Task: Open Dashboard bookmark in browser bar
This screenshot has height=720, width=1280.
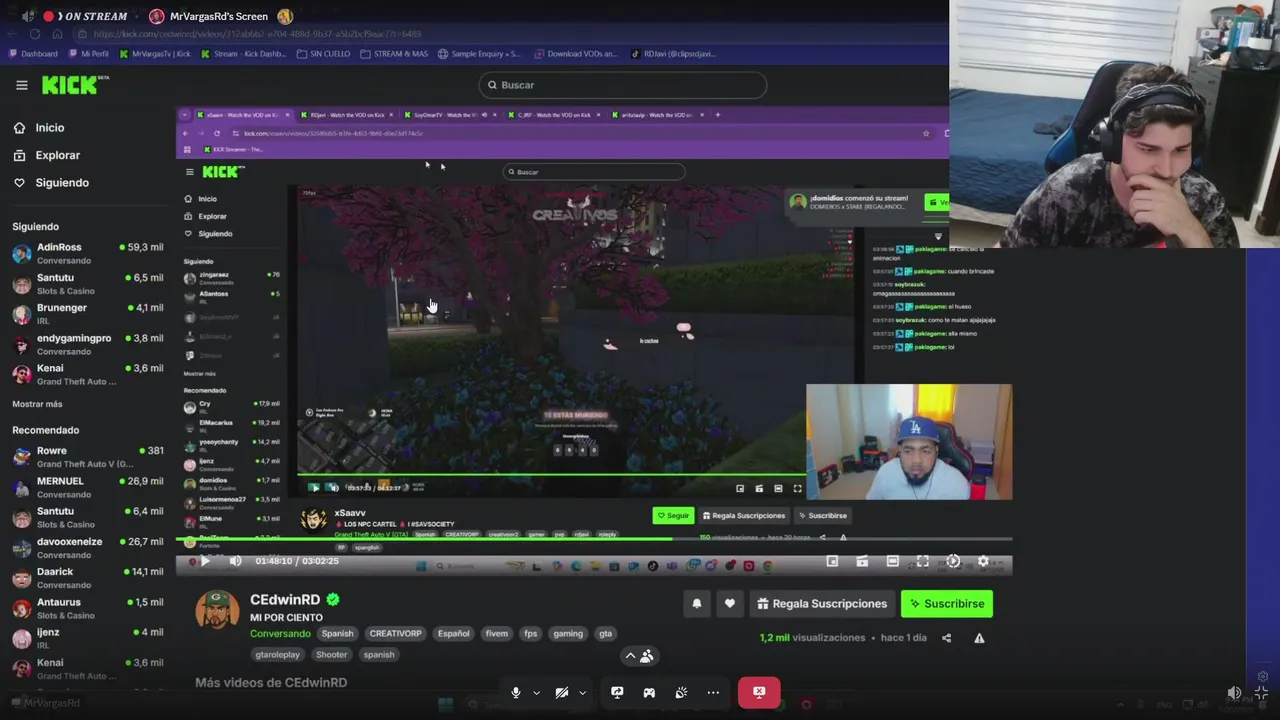Action: coord(33,54)
